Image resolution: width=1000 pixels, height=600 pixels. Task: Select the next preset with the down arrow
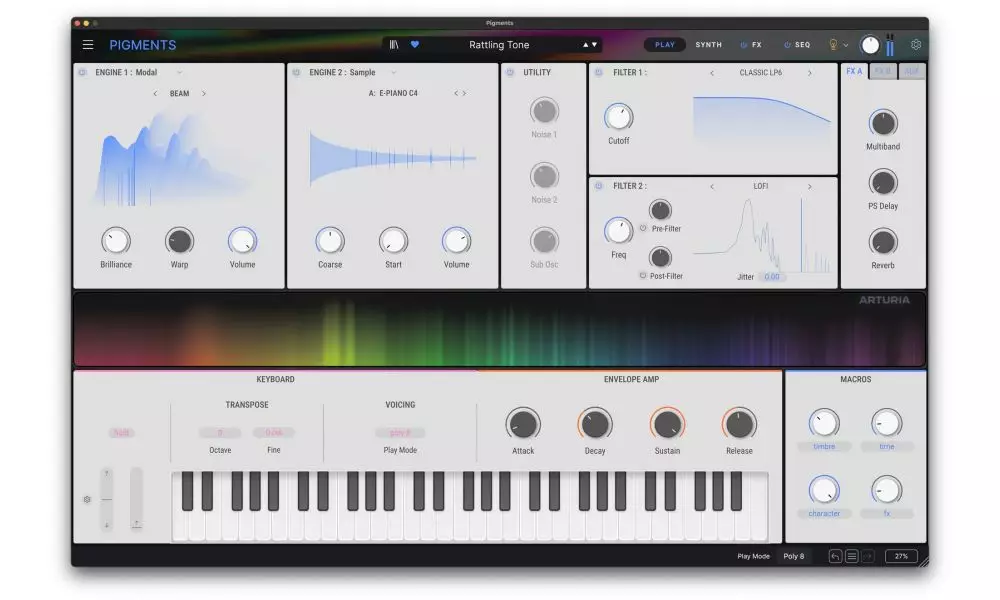coord(594,45)
